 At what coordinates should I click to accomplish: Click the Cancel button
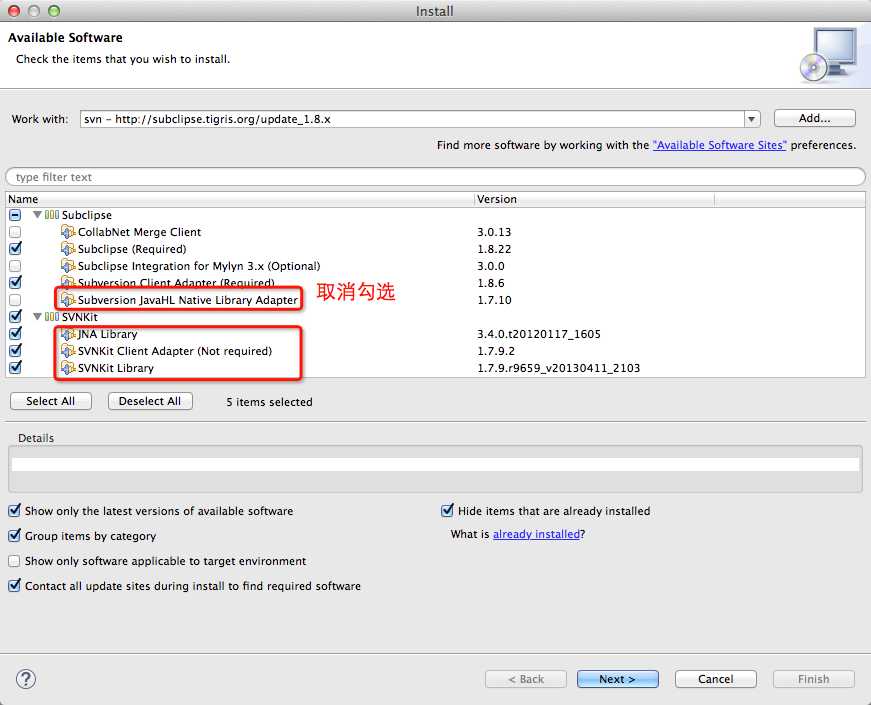click(715, 679)
